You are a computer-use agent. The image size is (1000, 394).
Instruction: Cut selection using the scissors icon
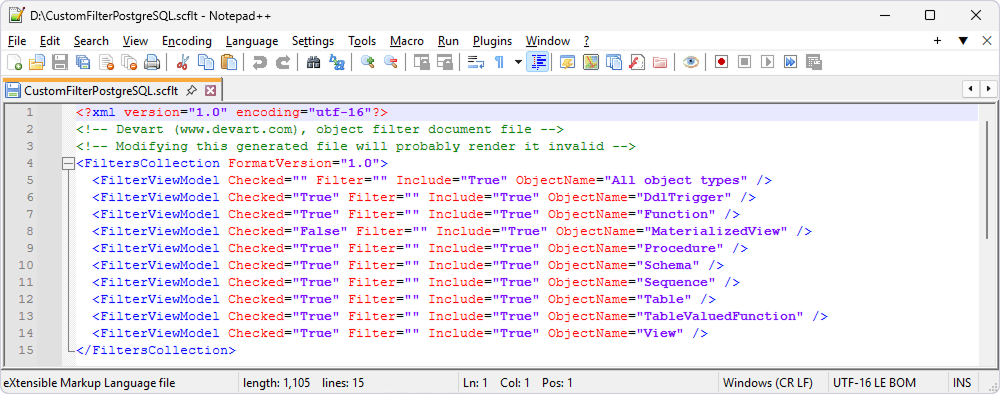click(x=182, y=62)
